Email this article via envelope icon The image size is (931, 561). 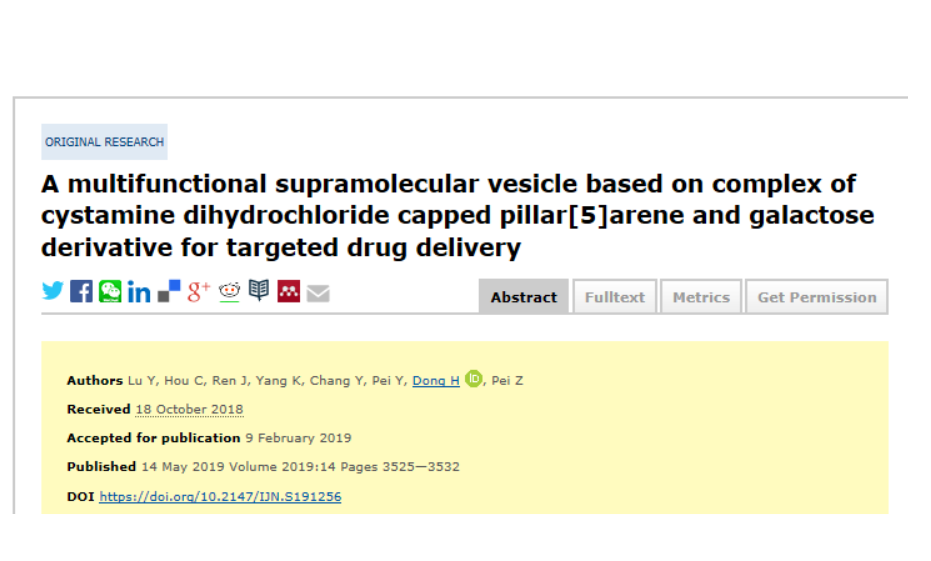(x=318, y=292)
